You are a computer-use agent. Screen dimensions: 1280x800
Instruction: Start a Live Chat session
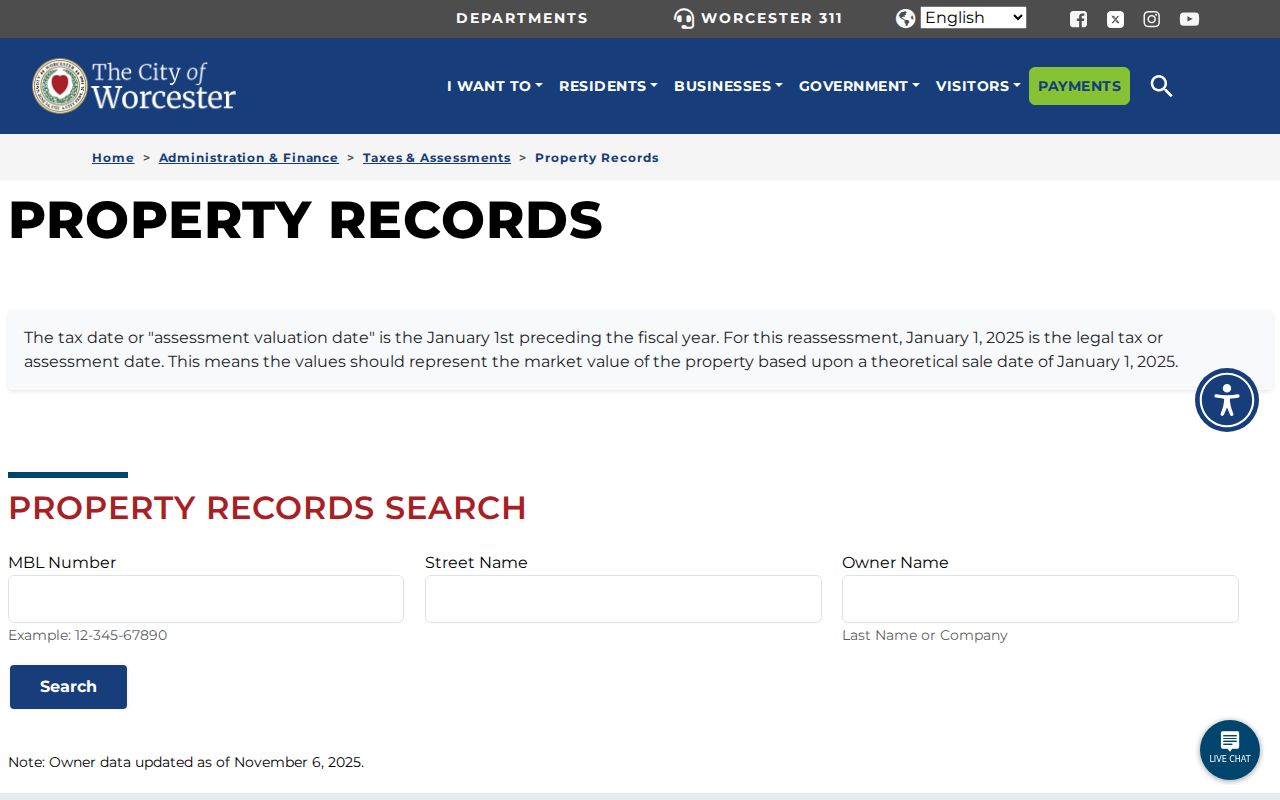click(x=1230, y=750)
